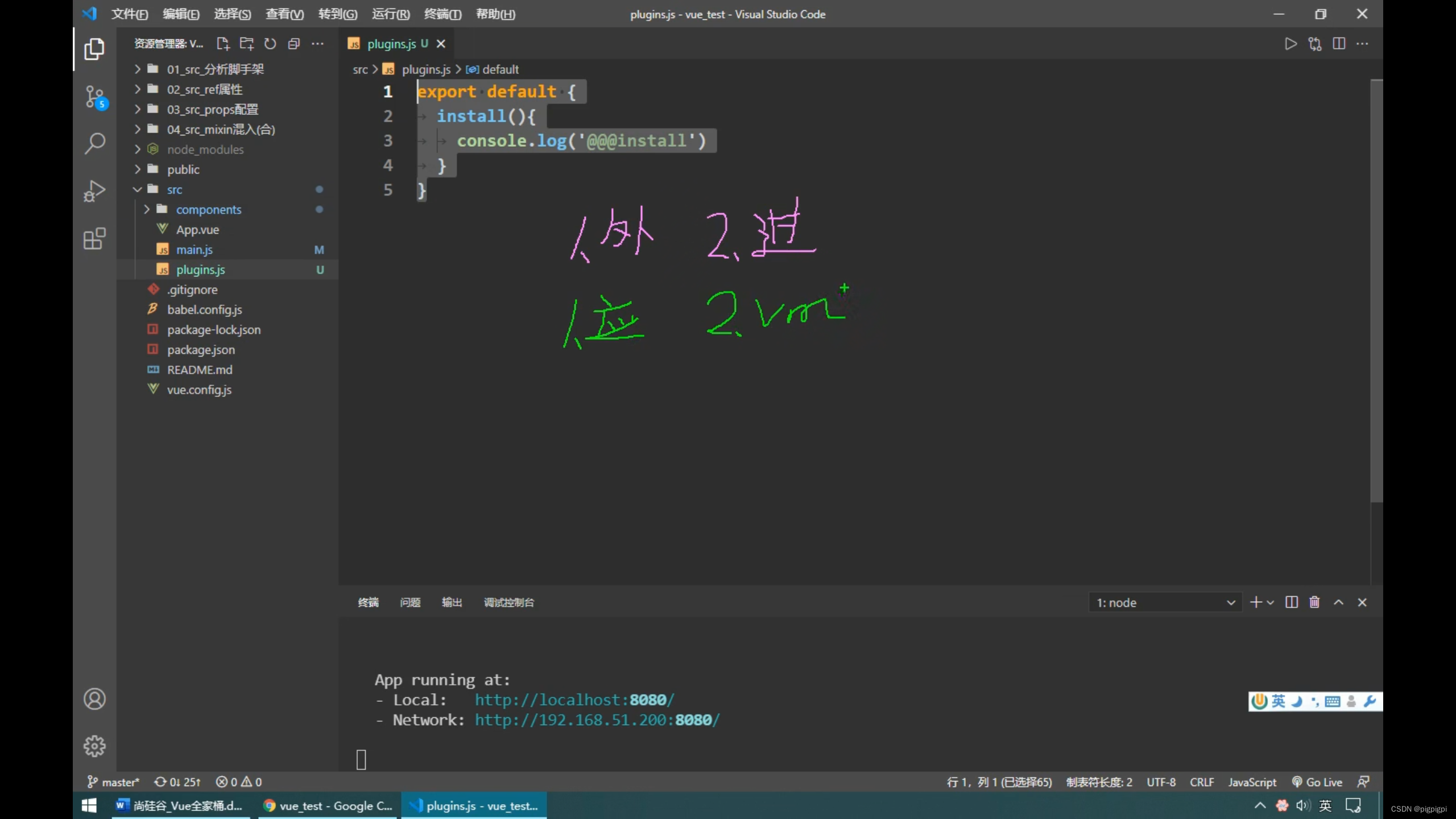This screenshot has width=1456, height=819.
Task: Open 文件(F) menu
Action: pos(130,14)
